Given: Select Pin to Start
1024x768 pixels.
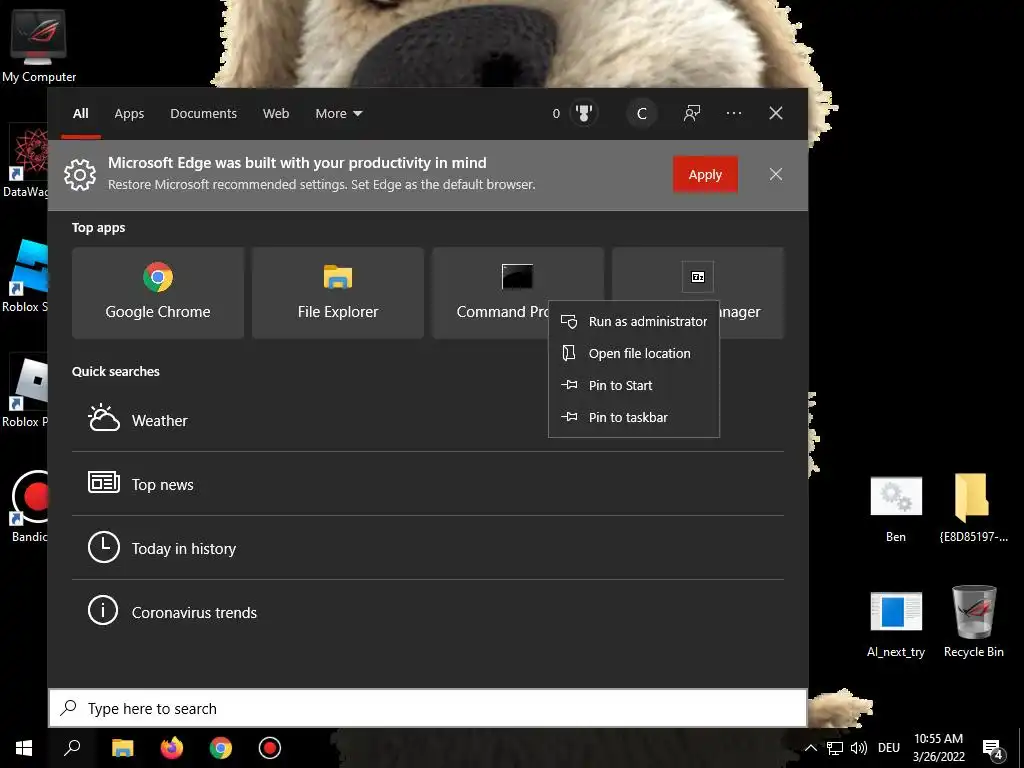Looking at the screenshot, I should (634, 385).
